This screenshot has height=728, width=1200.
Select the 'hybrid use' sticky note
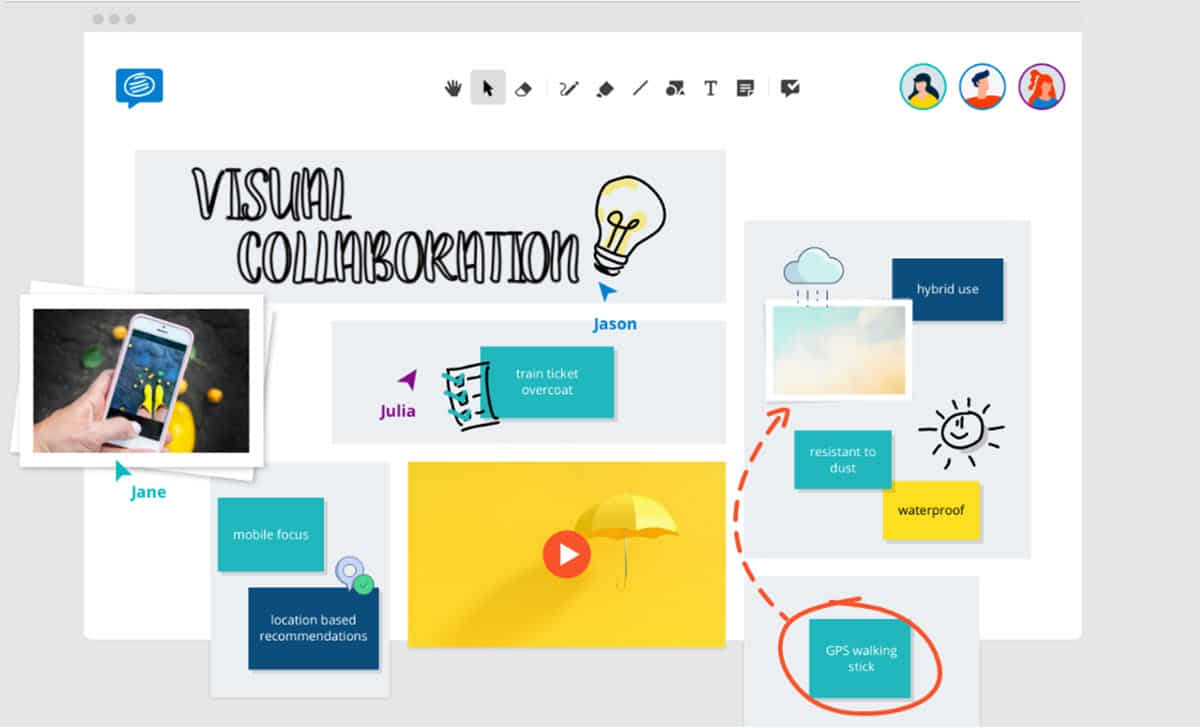coord(947,289)
